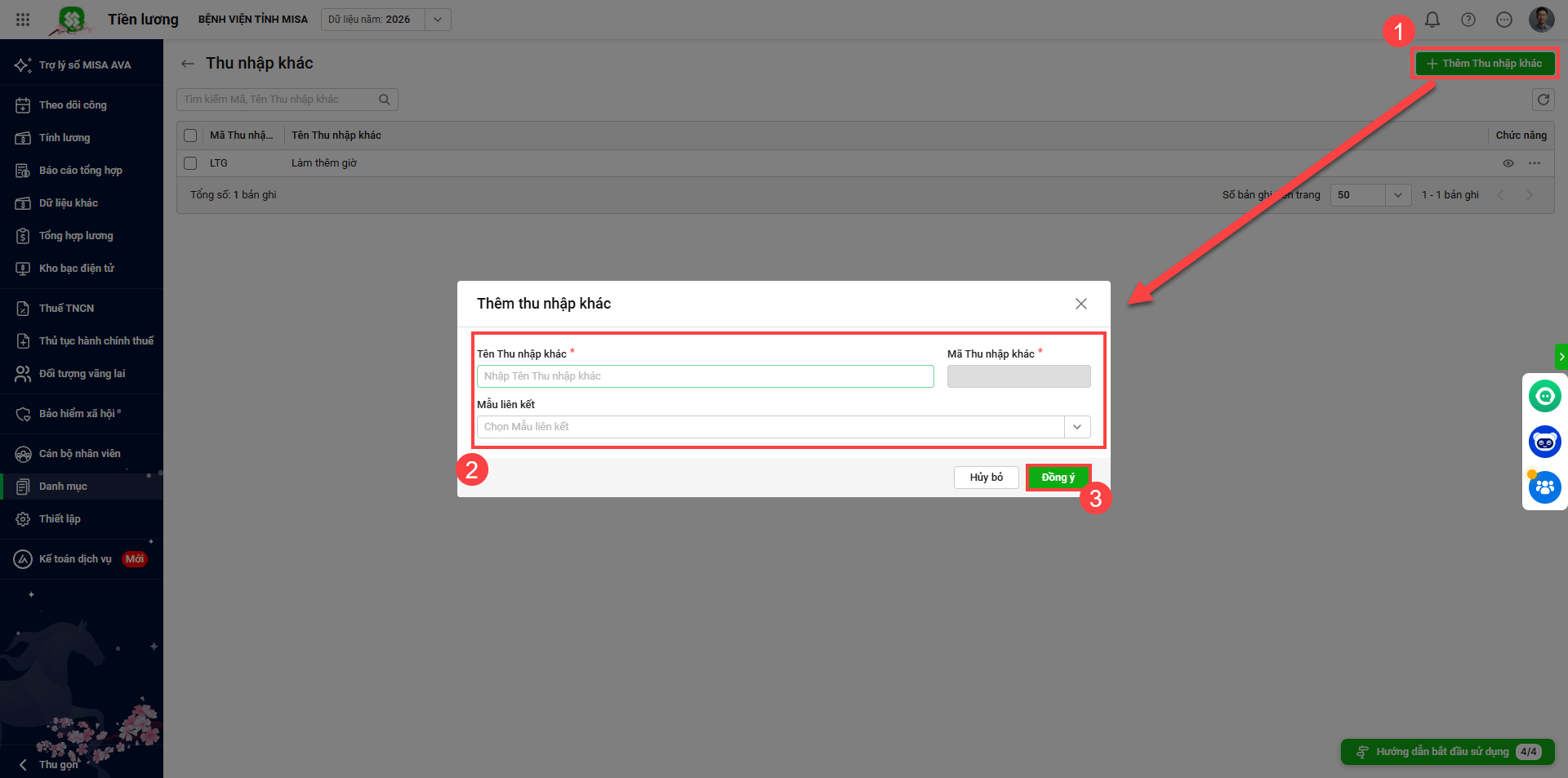Open Tính lương in the sidebar
This screenshot has width=1568, height=778.
point(65,138)
